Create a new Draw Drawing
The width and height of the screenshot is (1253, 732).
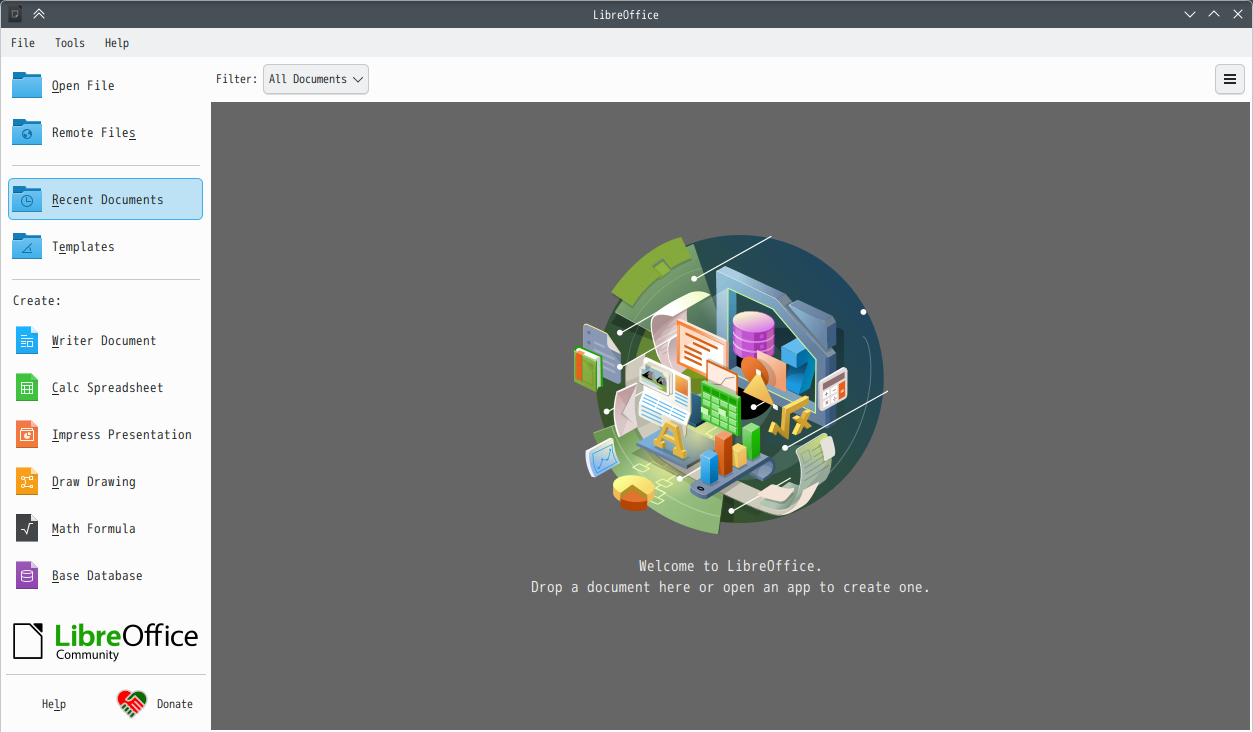[105, 481]
